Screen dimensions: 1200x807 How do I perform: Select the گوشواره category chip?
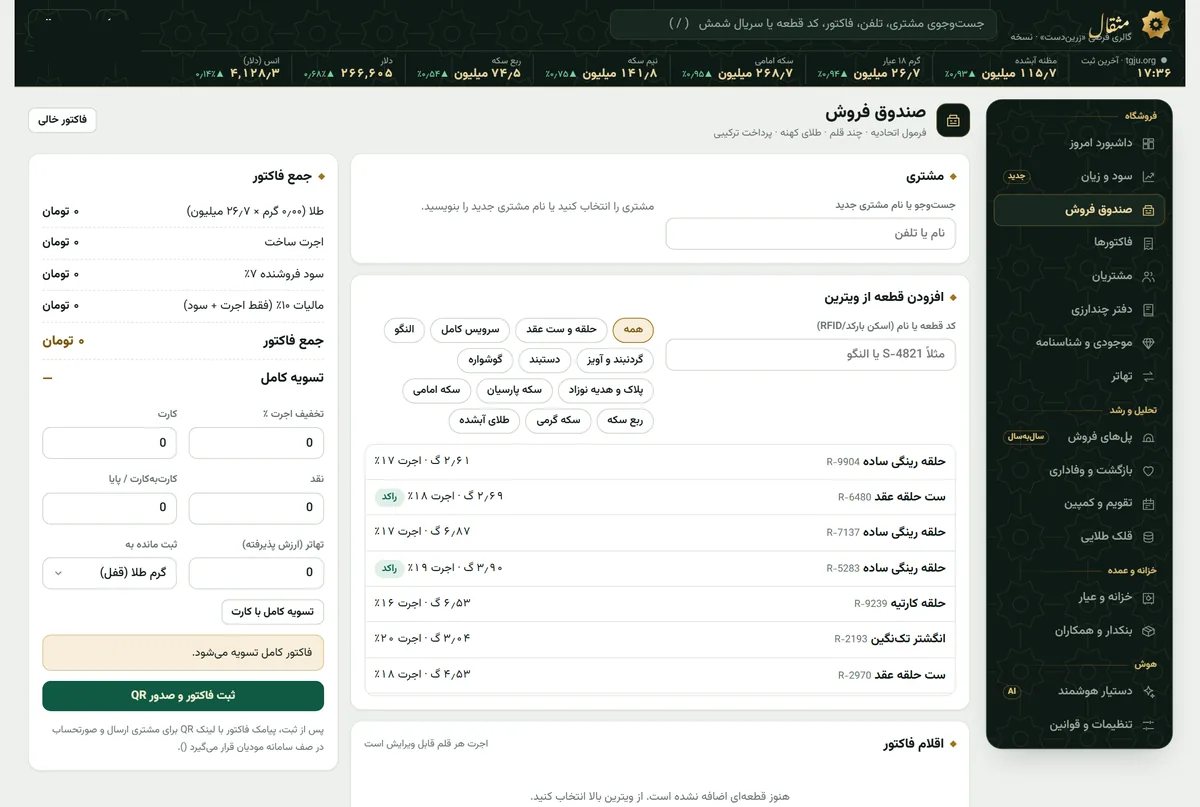click(x=486, y=359)
